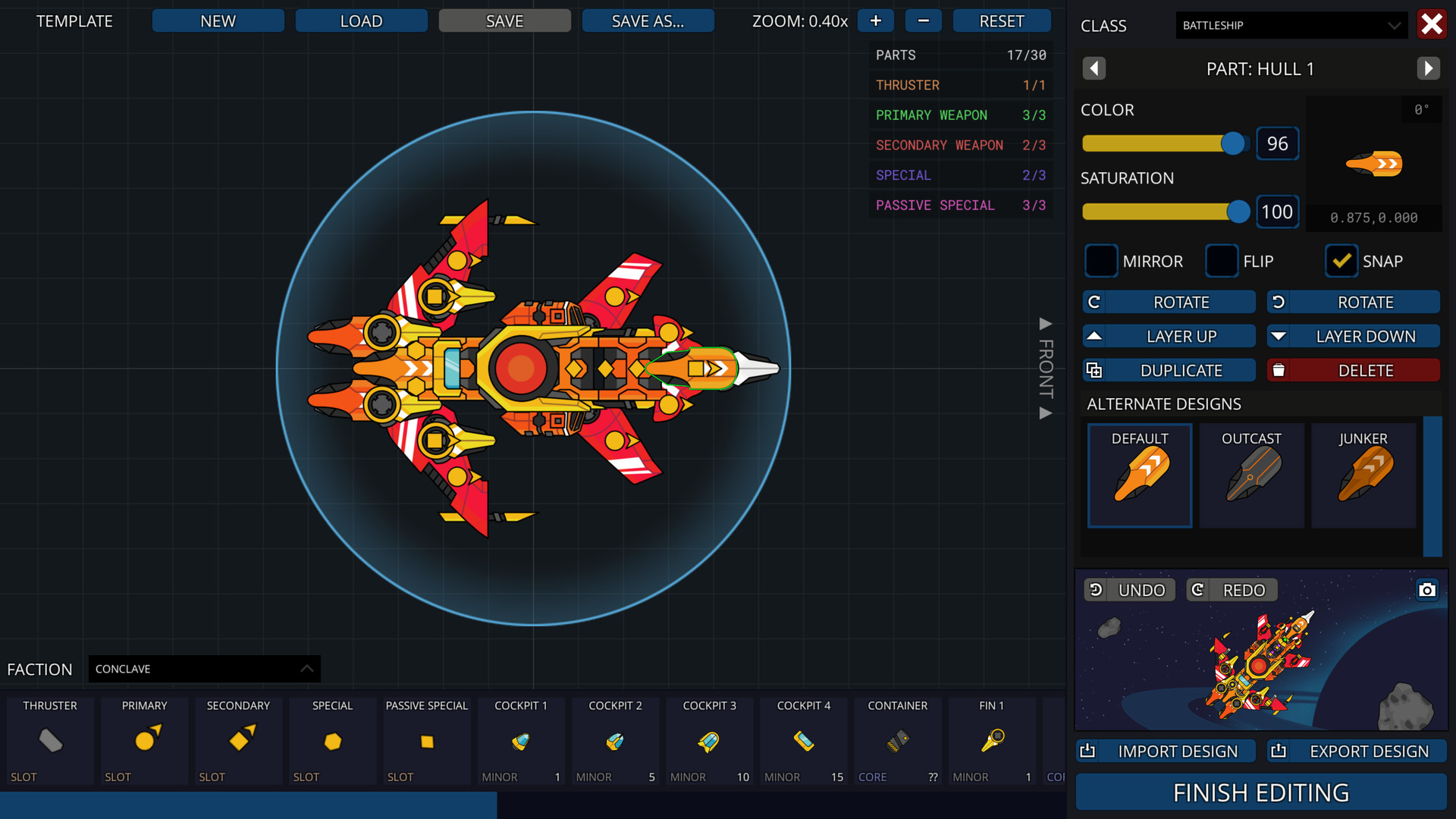Advance to next part with right arrow
Screen dimensions: 1456x819
click(x=1428, y=68)
